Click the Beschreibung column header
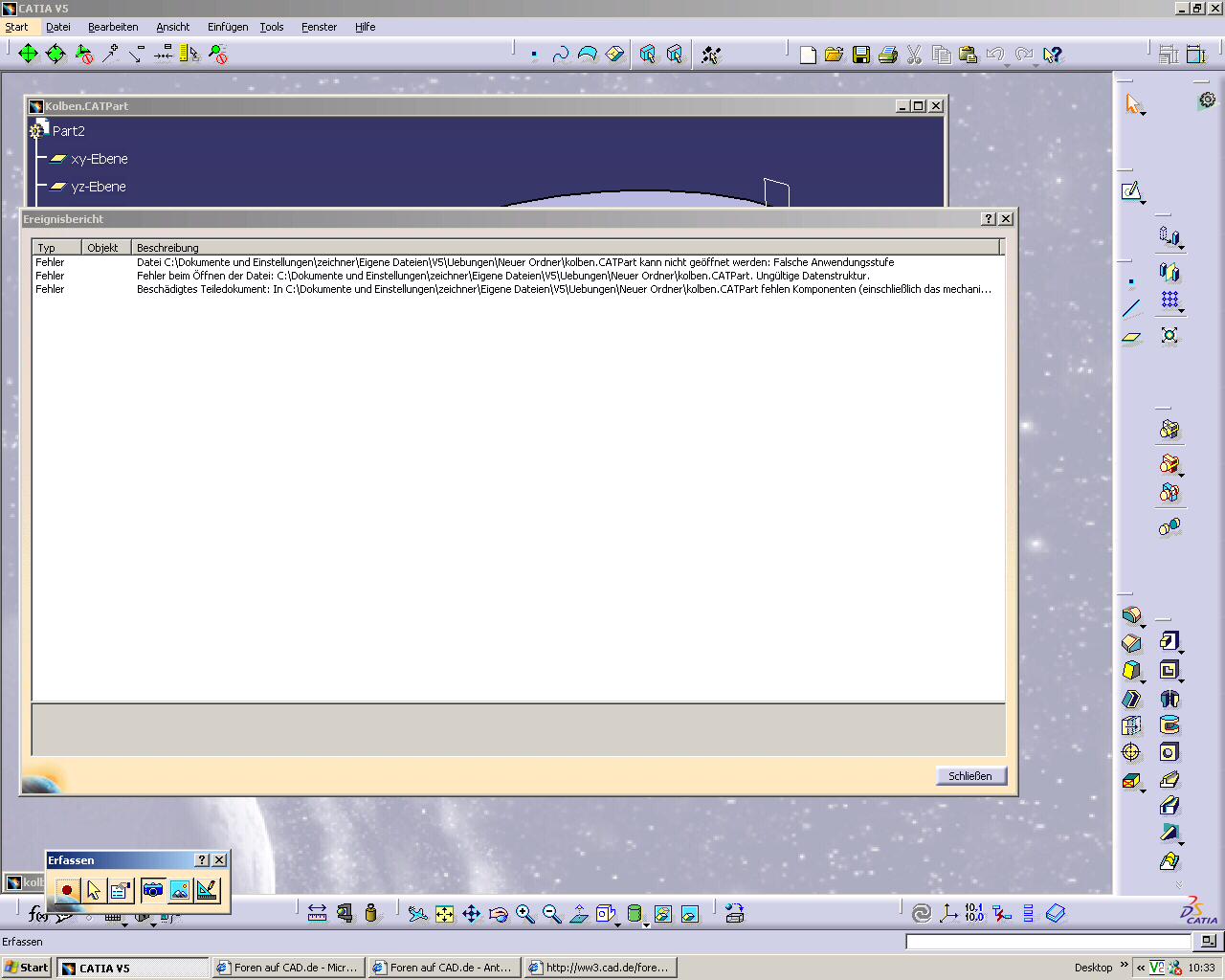1225x980 pixels. 565,247
